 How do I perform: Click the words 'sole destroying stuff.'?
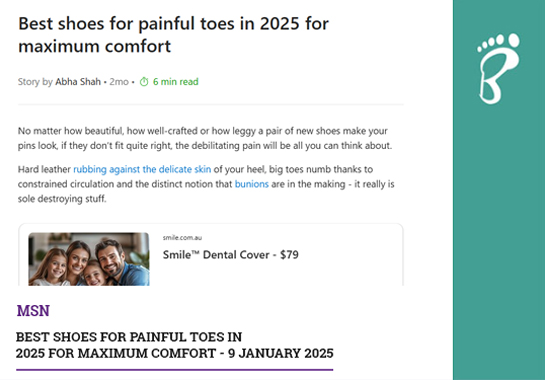click(62, 199)
